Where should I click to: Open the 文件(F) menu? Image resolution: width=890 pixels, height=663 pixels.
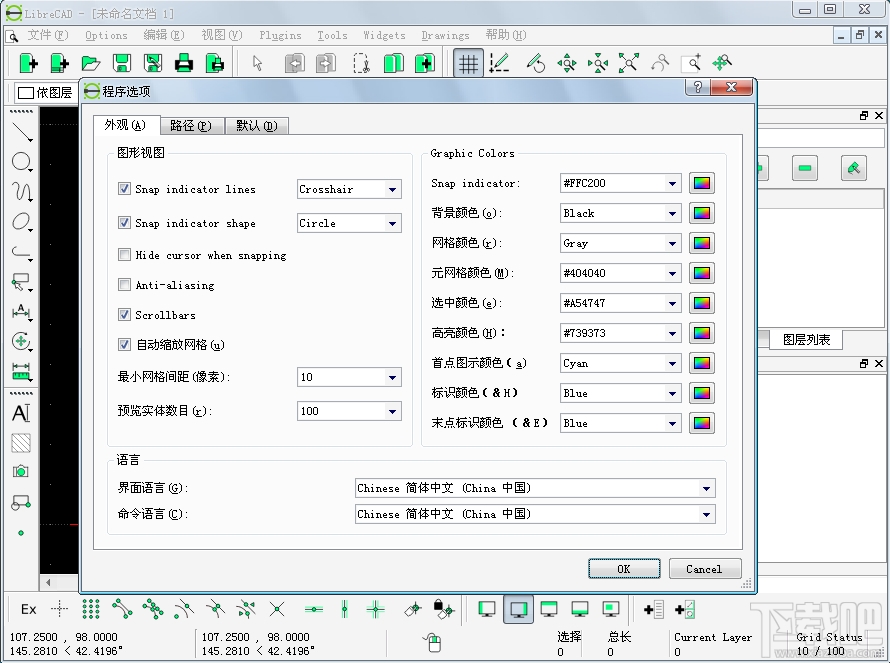pos(48,35)
